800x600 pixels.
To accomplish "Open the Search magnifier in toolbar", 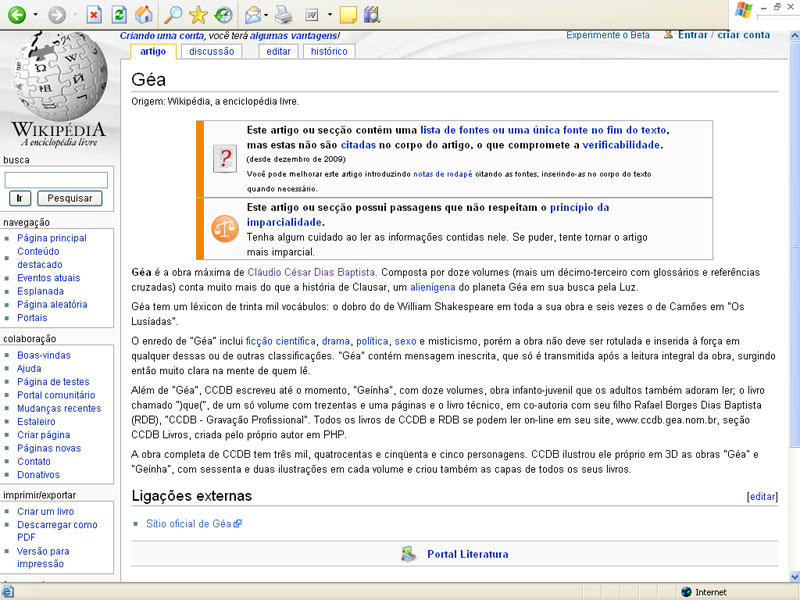I will [173, 15].
